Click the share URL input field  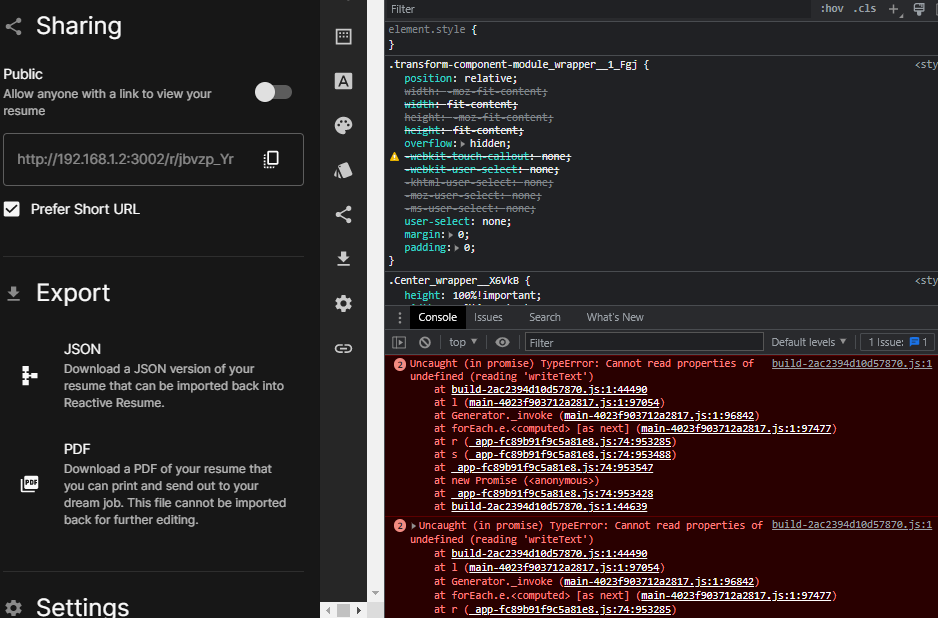(x=153, y=159)
